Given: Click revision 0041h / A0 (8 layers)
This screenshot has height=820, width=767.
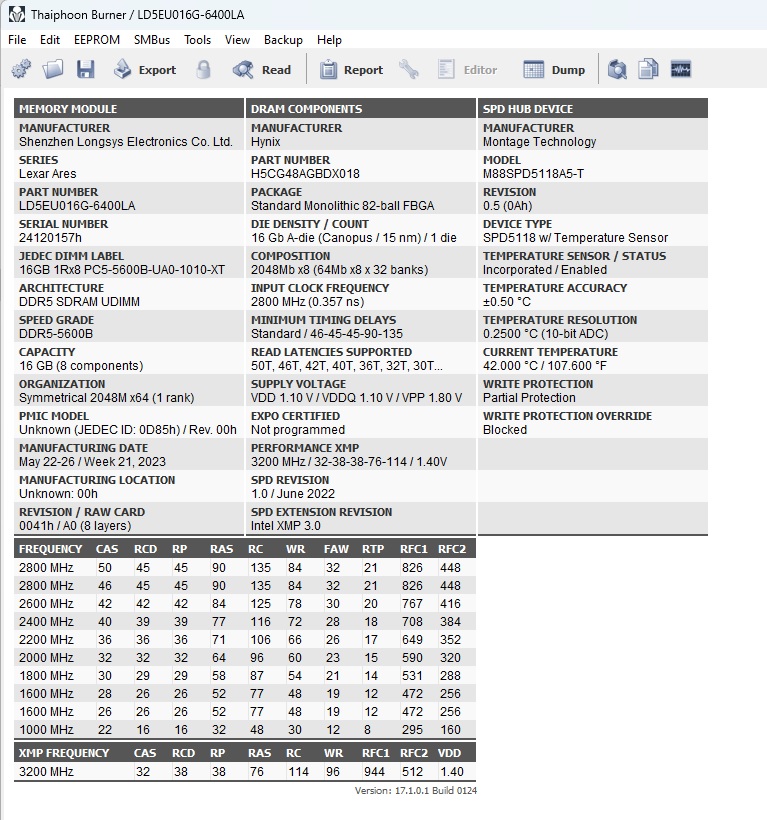Looking at the screenshot, I should tap(75, 526).
